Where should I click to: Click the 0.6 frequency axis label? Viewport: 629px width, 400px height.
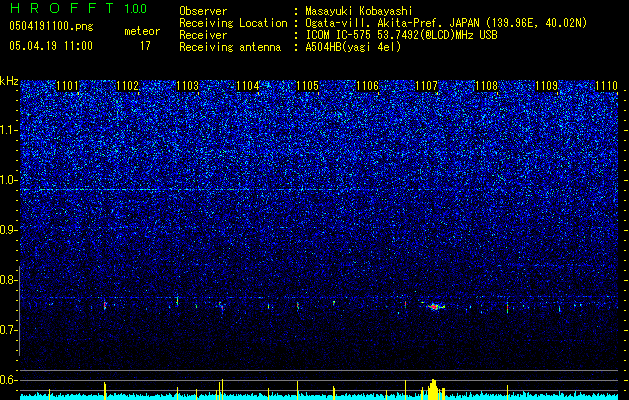9,380
